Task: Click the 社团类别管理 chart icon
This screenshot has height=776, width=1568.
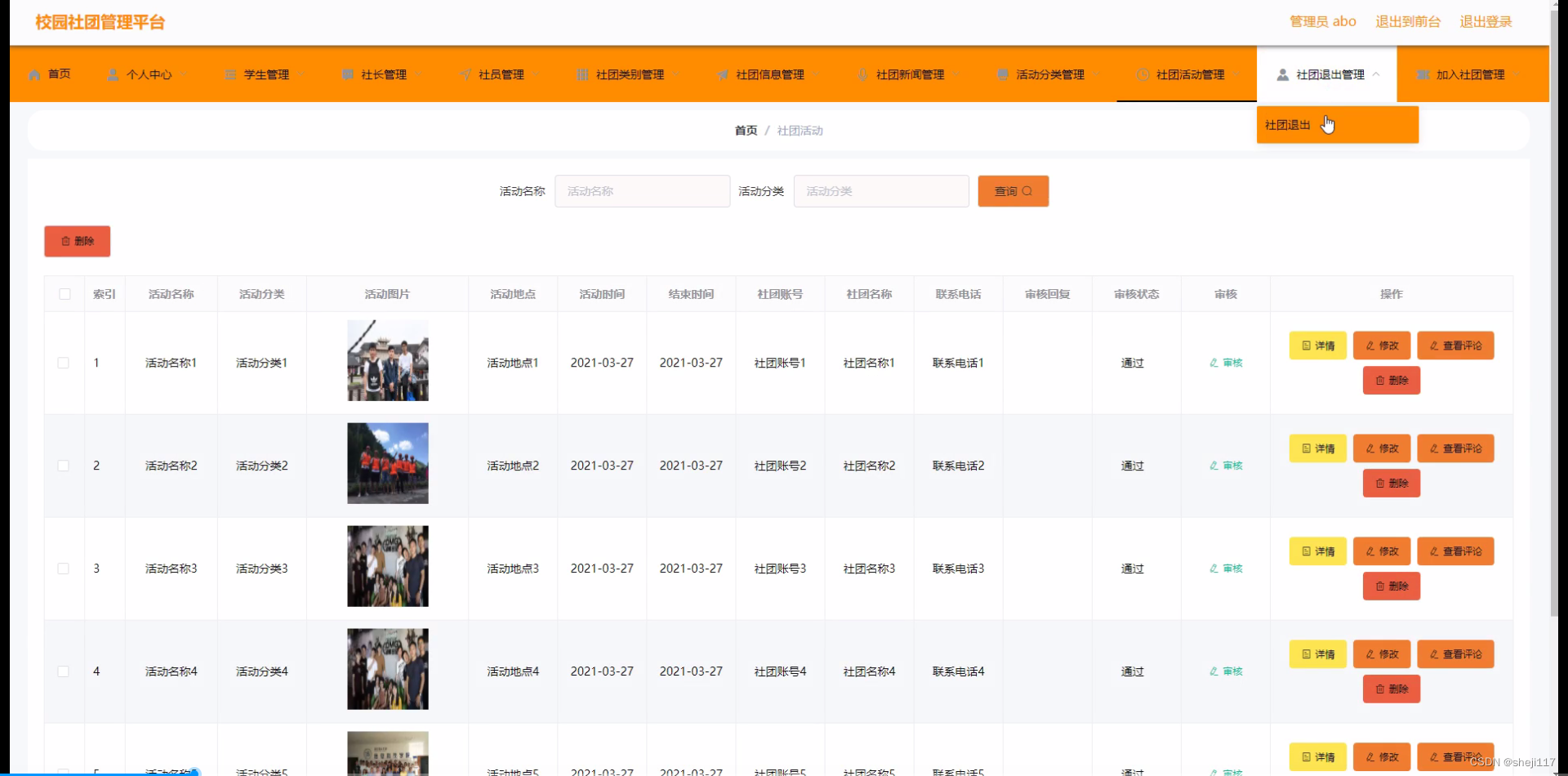Action: click(x=581, y=74)
